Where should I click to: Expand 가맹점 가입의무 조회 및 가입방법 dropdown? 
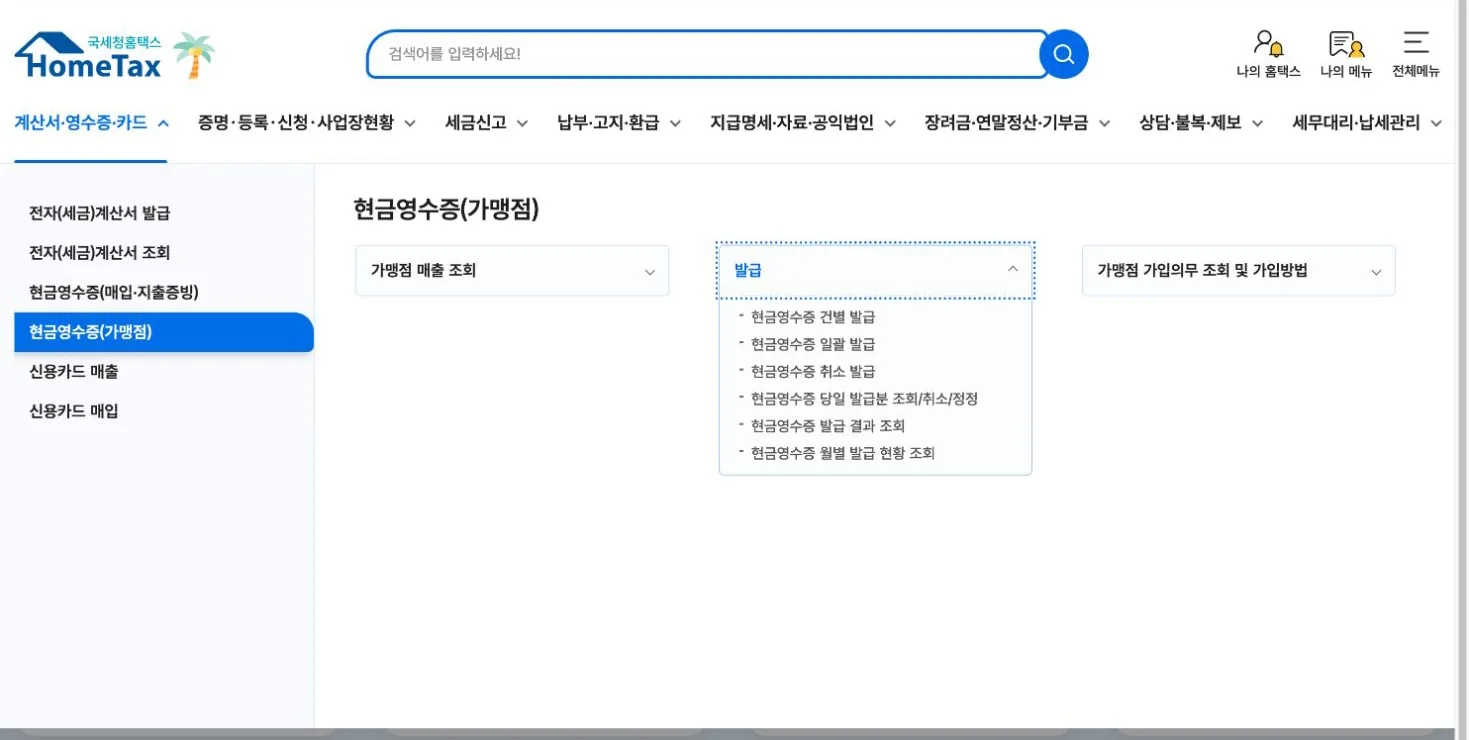click(1238, 271)
